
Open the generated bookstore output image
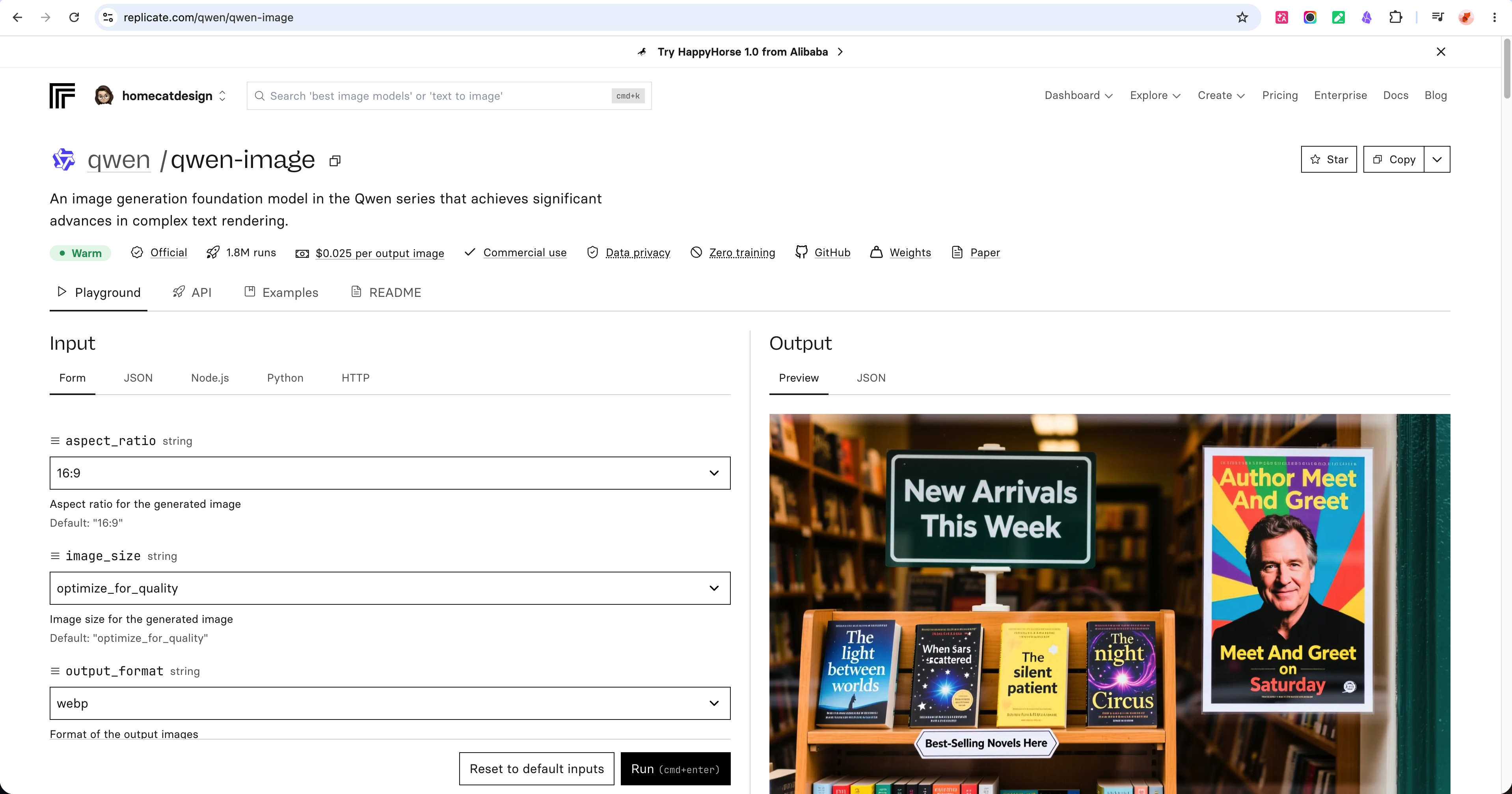[x=1109, y=604]
